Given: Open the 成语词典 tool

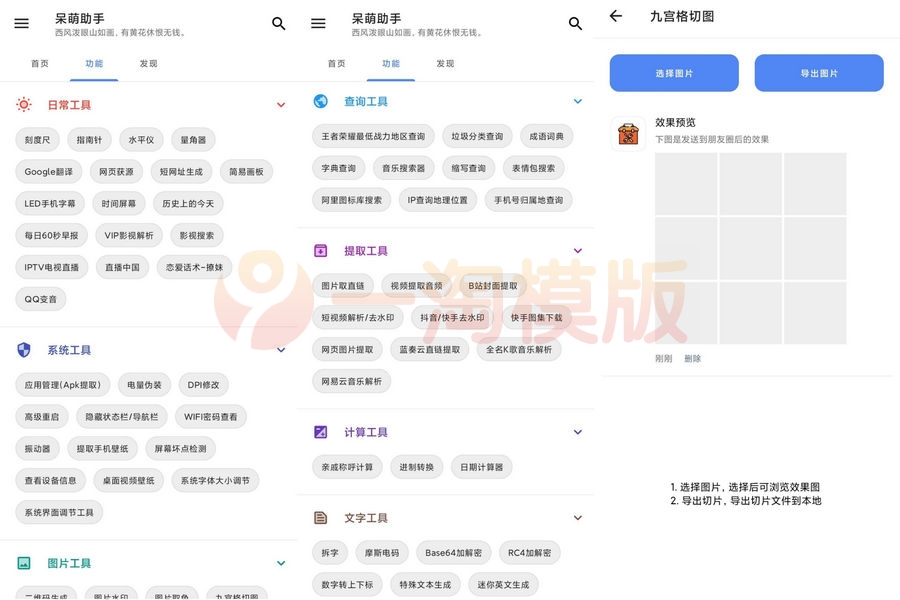Looking at the screenshot, I should (x=546, y=136).
